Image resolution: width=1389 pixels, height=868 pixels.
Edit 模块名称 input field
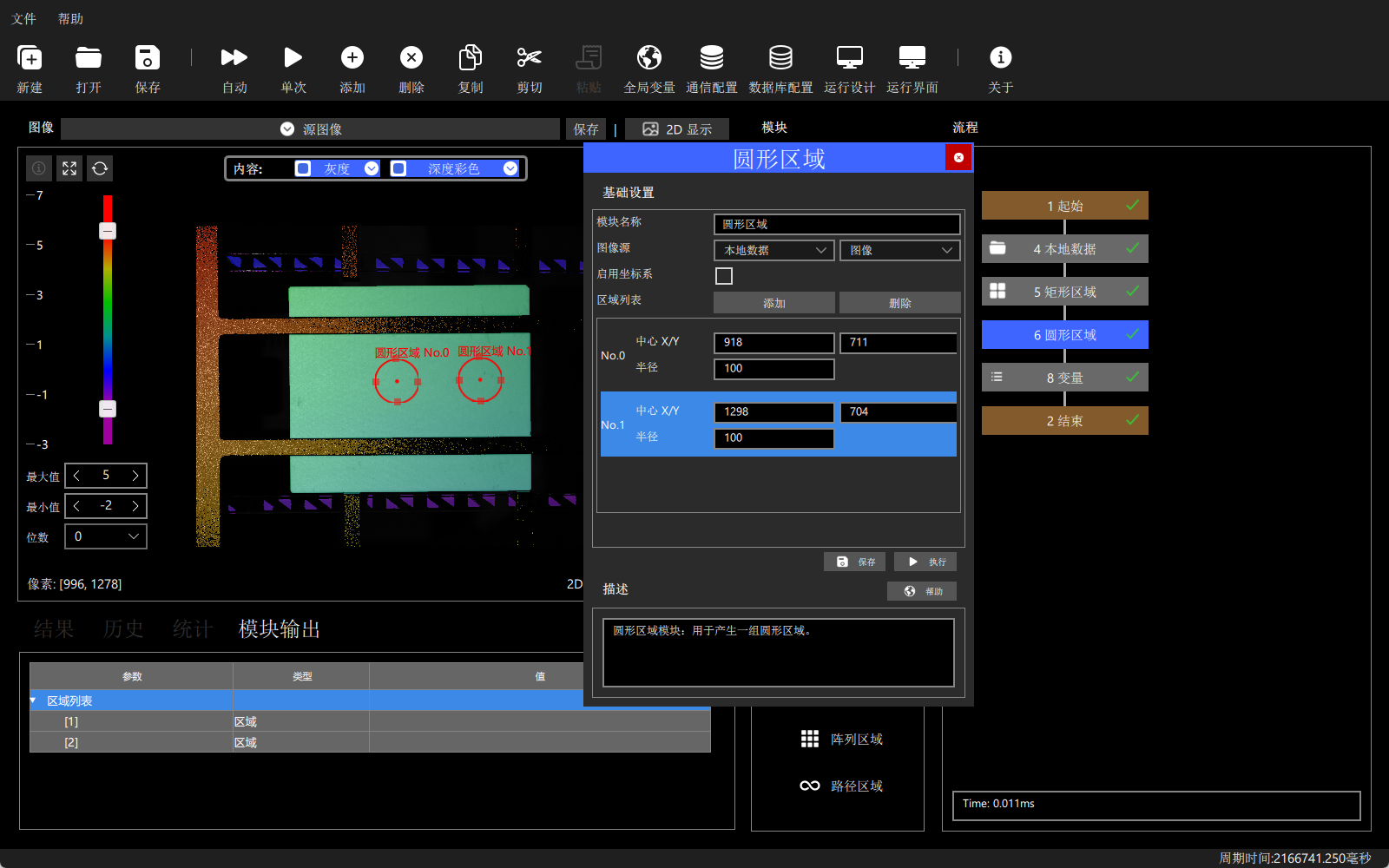837,224
